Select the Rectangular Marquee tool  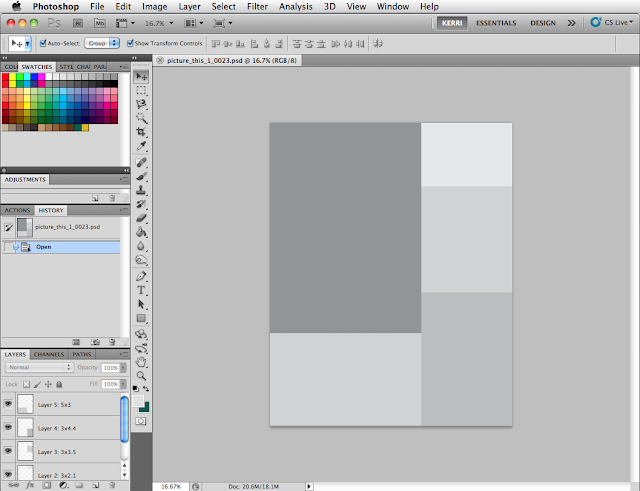coord(141,89)
